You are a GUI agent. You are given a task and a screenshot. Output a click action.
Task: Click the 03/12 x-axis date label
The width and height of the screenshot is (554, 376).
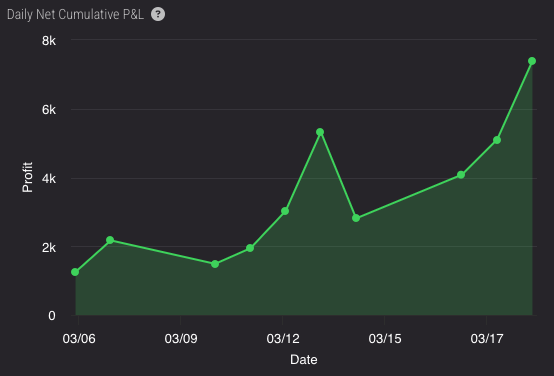pos(283,339)
